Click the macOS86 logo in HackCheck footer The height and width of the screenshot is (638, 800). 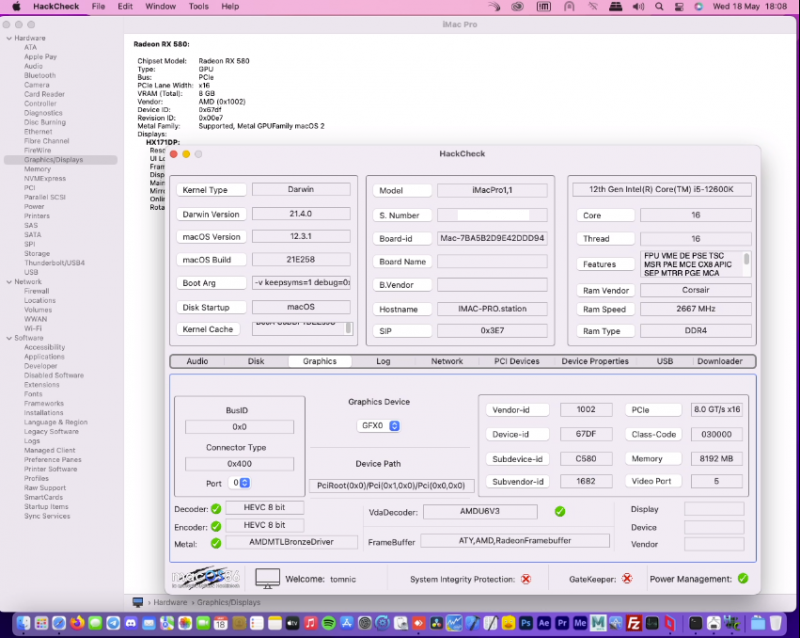[207, 578]
